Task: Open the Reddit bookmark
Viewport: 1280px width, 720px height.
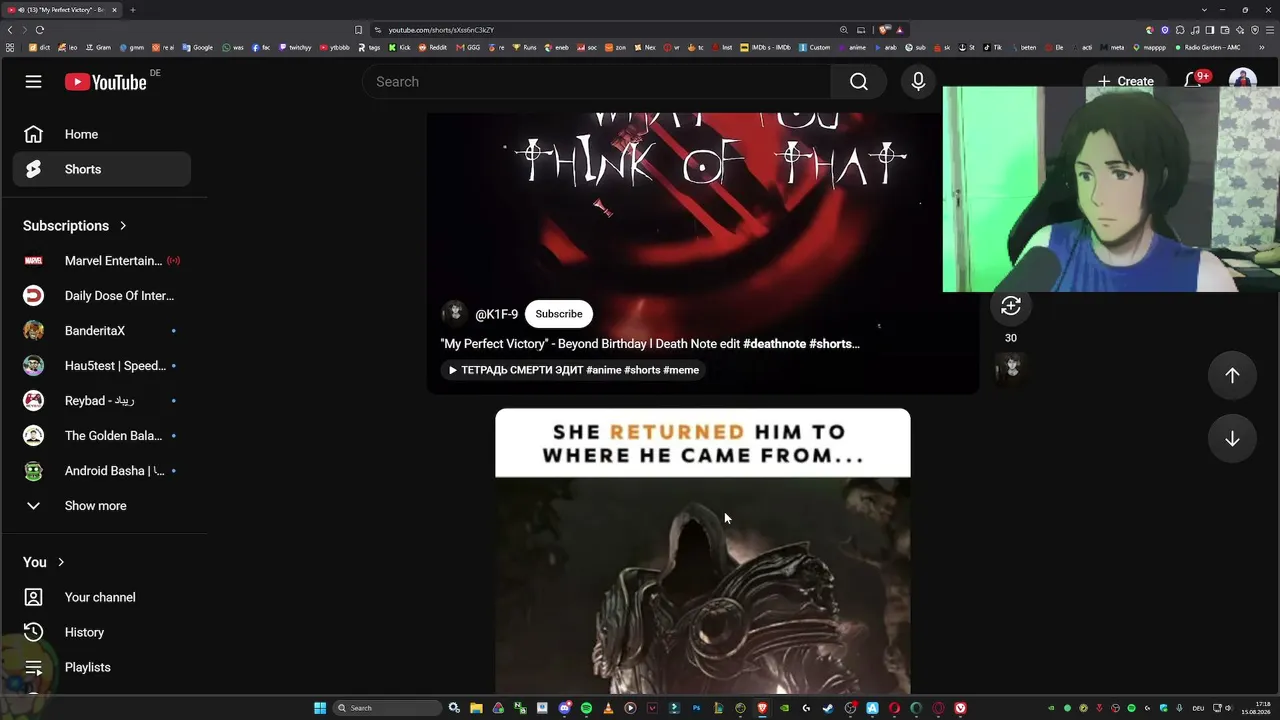Action: (x=433, y=47)
